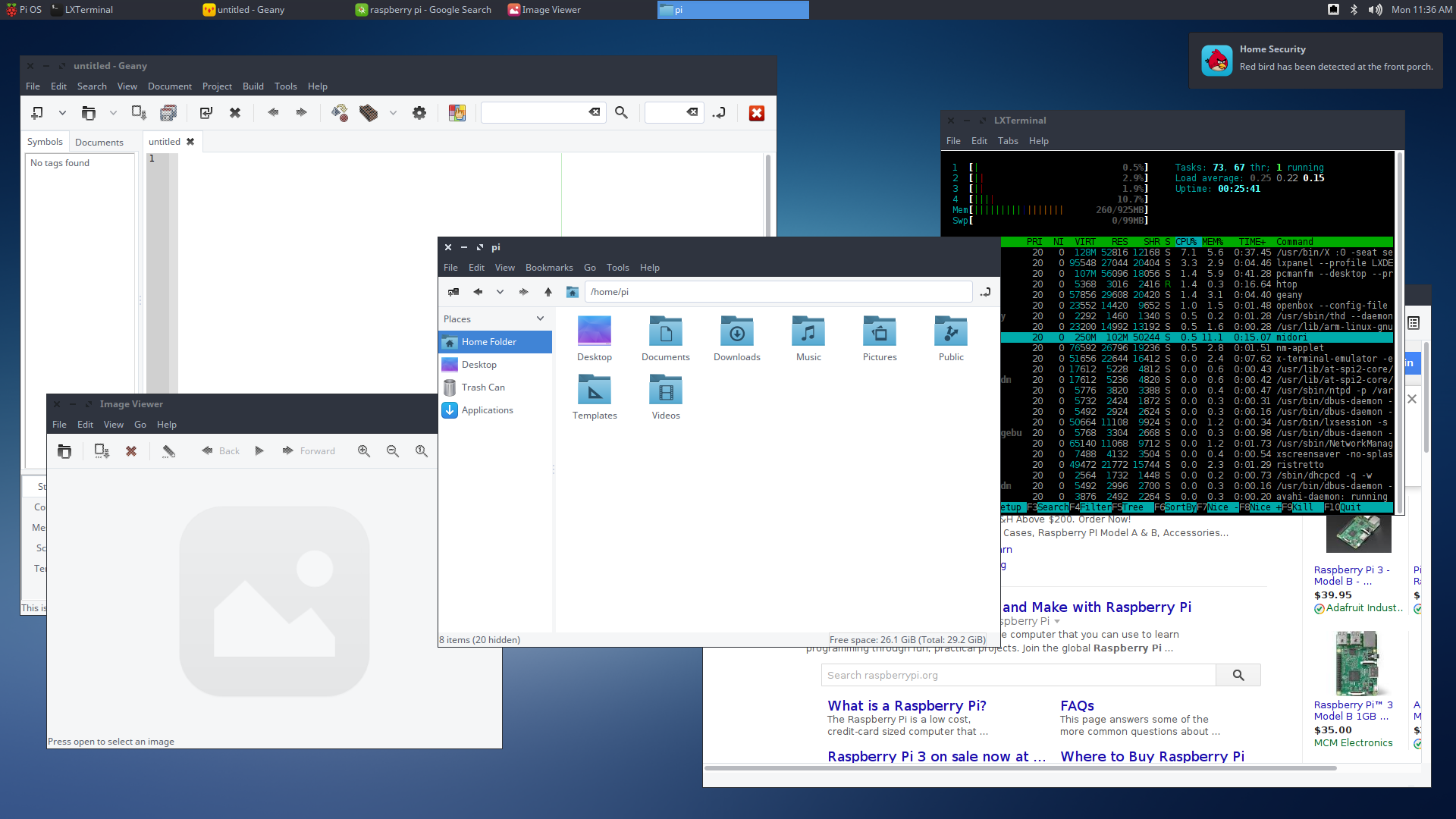
Task: Open Geany Project menu
Action: pyautogui.click(x=217, y=86)
